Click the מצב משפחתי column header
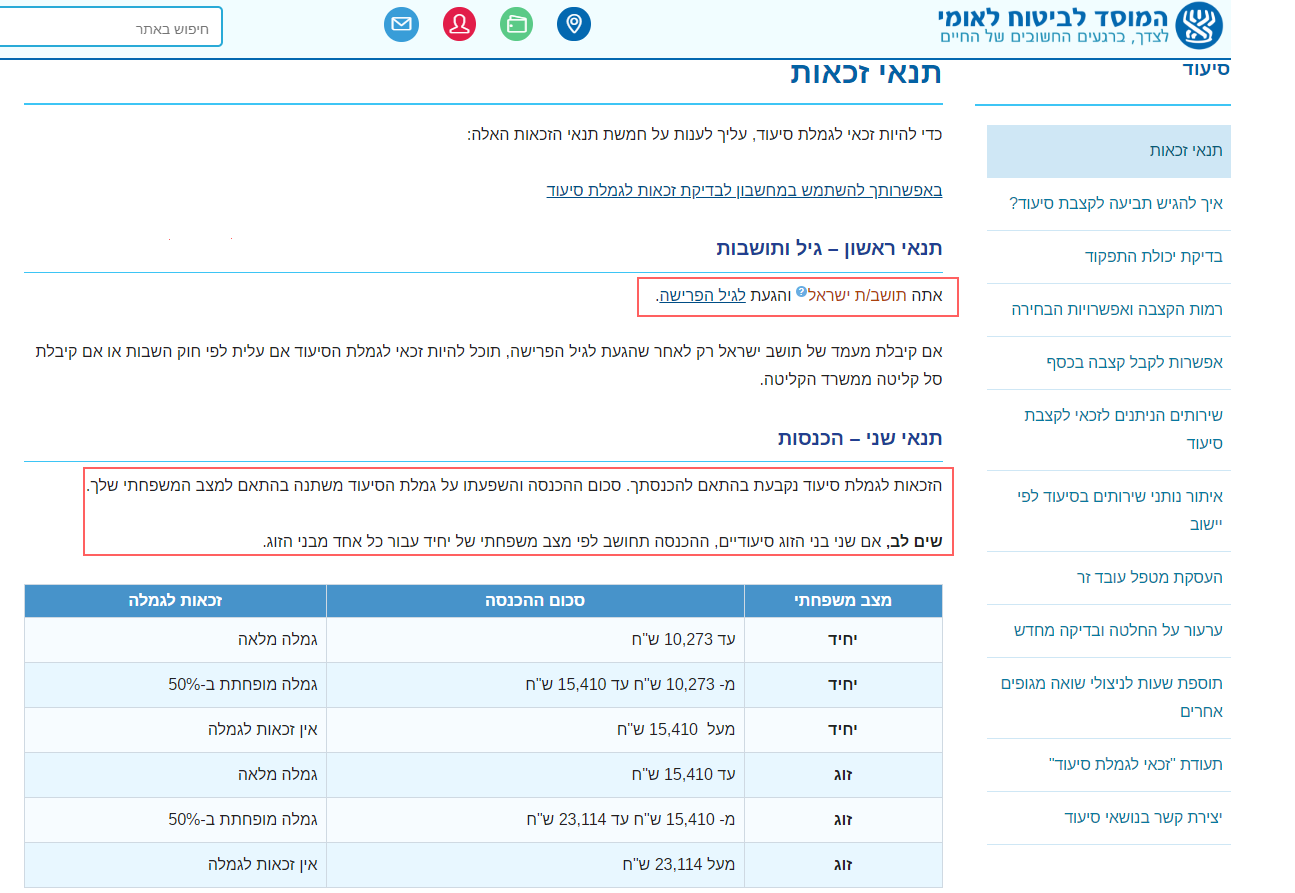Image resolution: width=1295 pixels, height=893 pixels. point(843,600)
